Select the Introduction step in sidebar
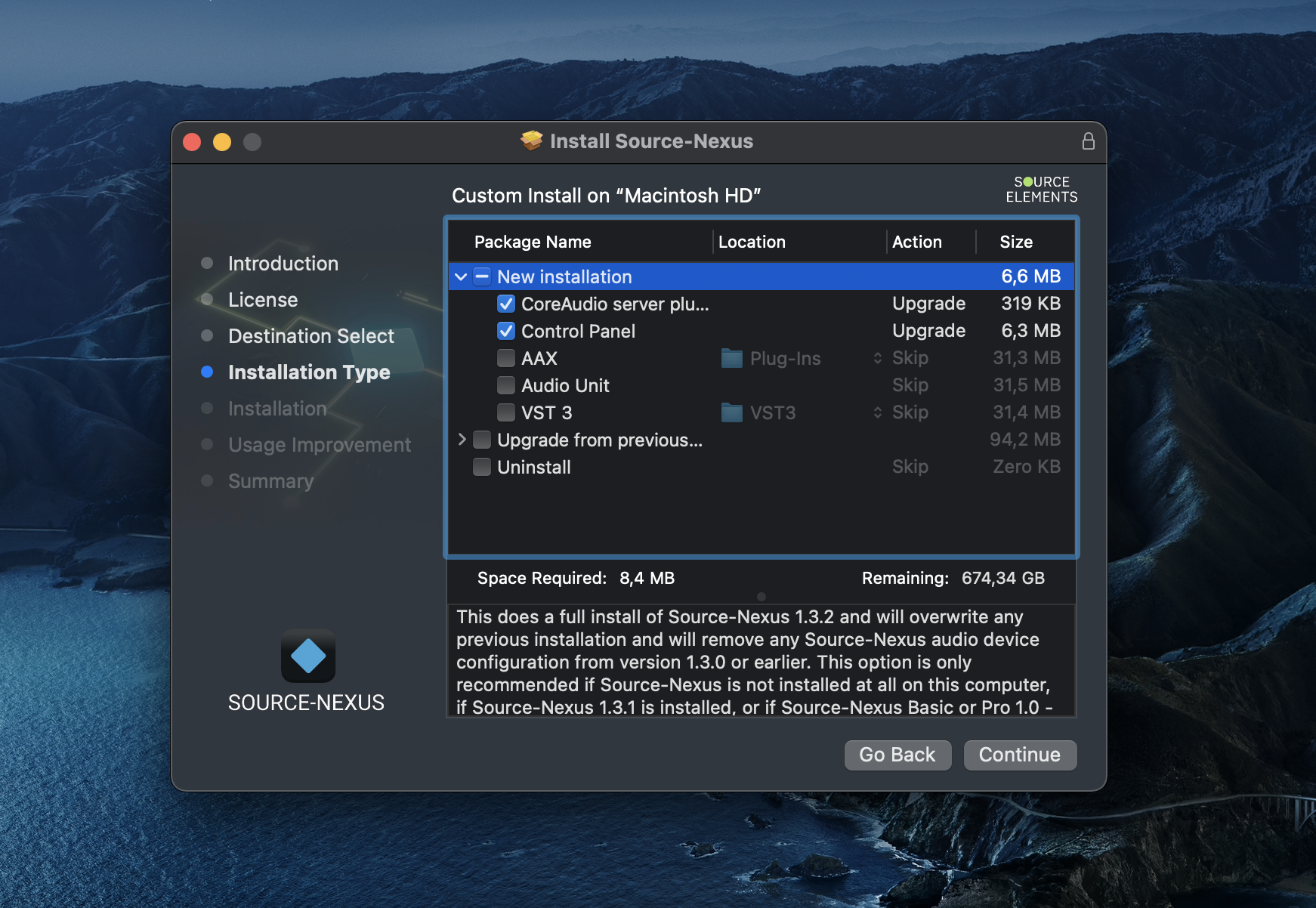The height and width of the screenshot is (908, 1316). pos(283,263)
